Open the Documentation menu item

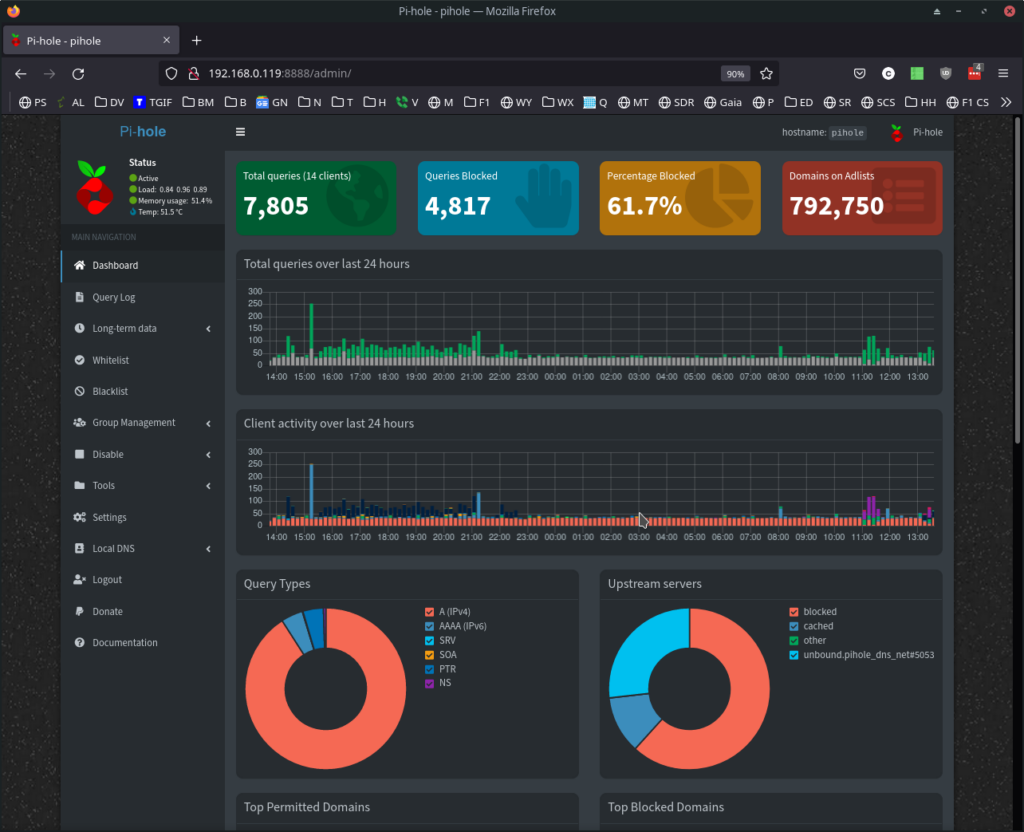pyautogui.click(x=143, y=643)
